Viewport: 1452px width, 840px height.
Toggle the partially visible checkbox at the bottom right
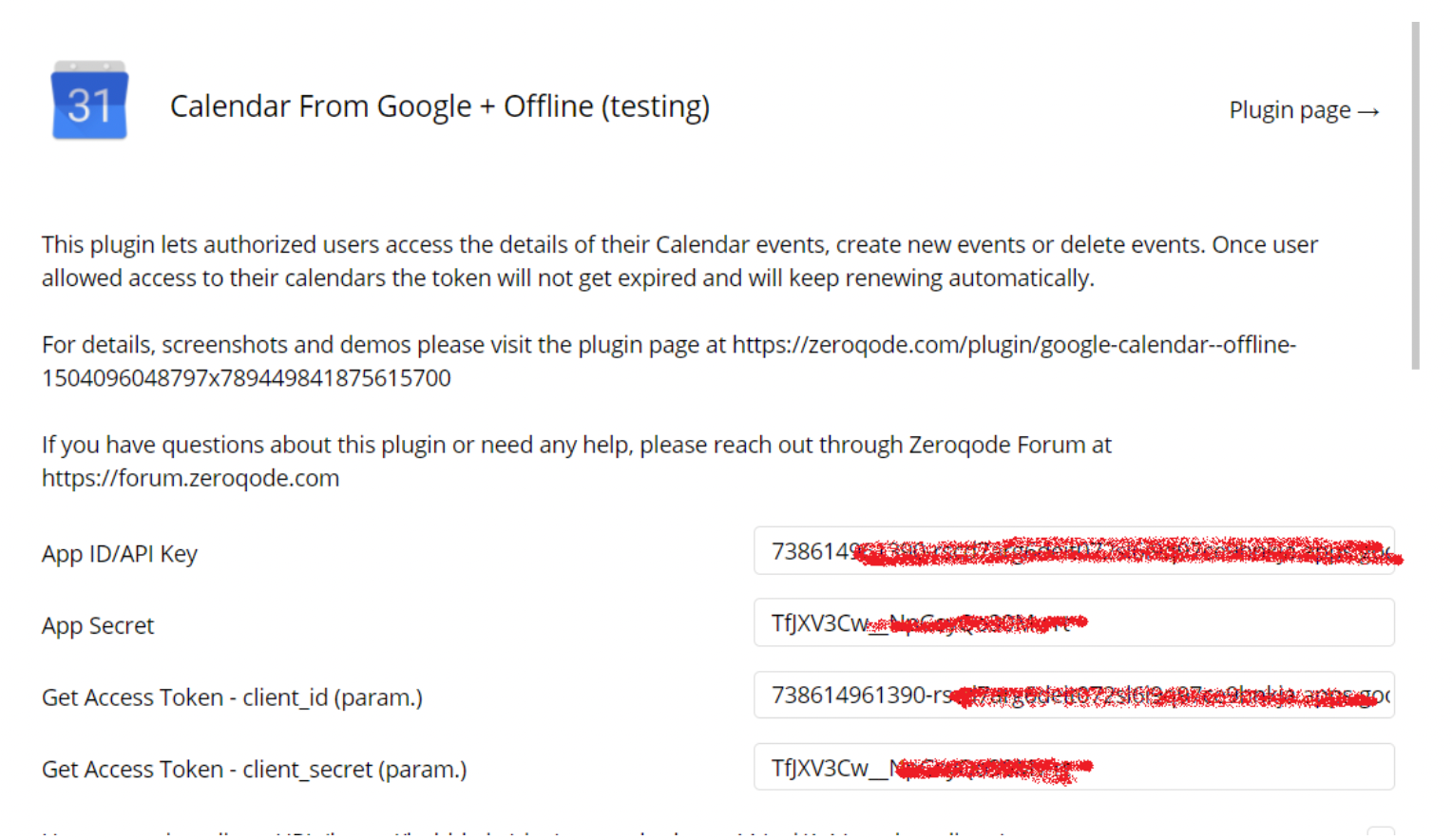pos(1381,832)
